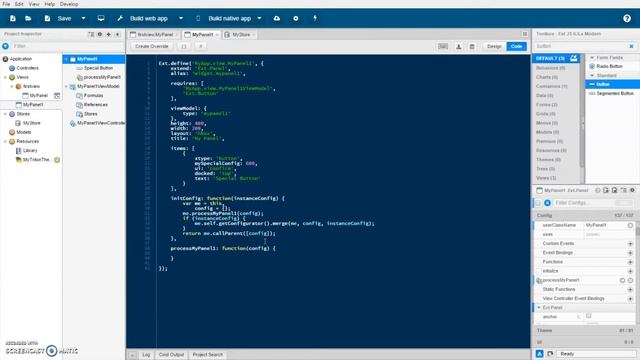The image size is (640, 360).
Task: Open settings gear icon in top toolbar
Action: 296,18
